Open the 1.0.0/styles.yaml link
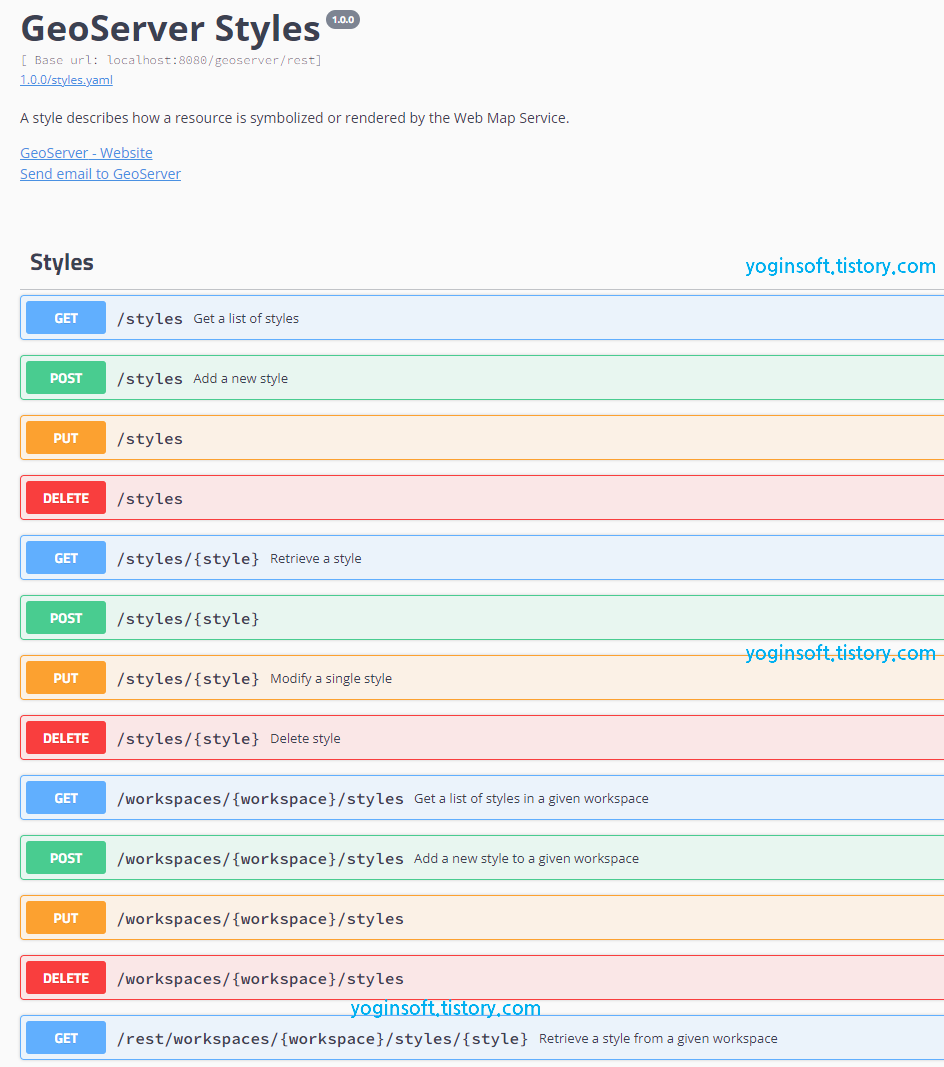 coord(66,80)
